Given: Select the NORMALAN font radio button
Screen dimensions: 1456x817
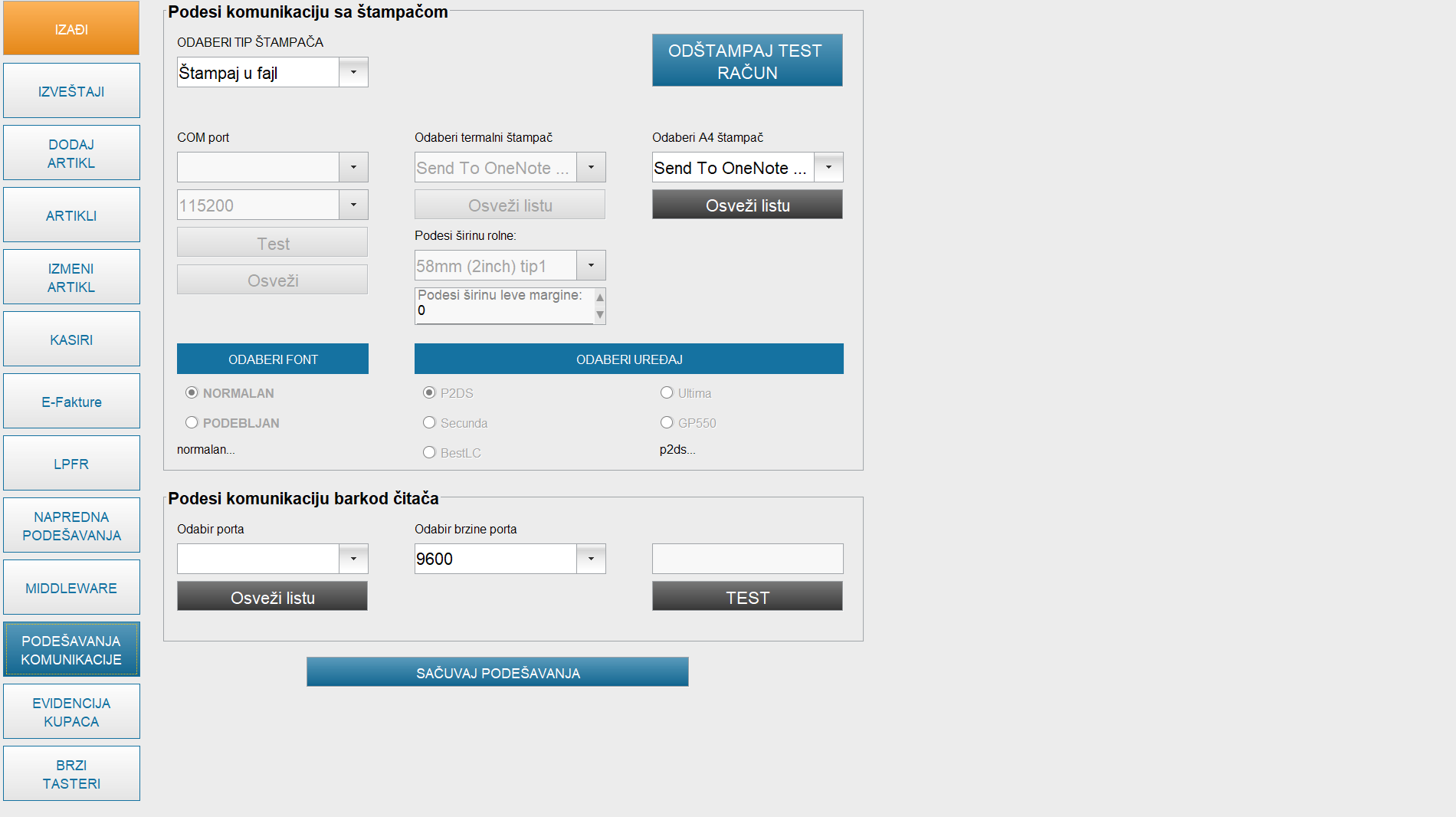Looking at the screenshot, I should click(192, 392).
